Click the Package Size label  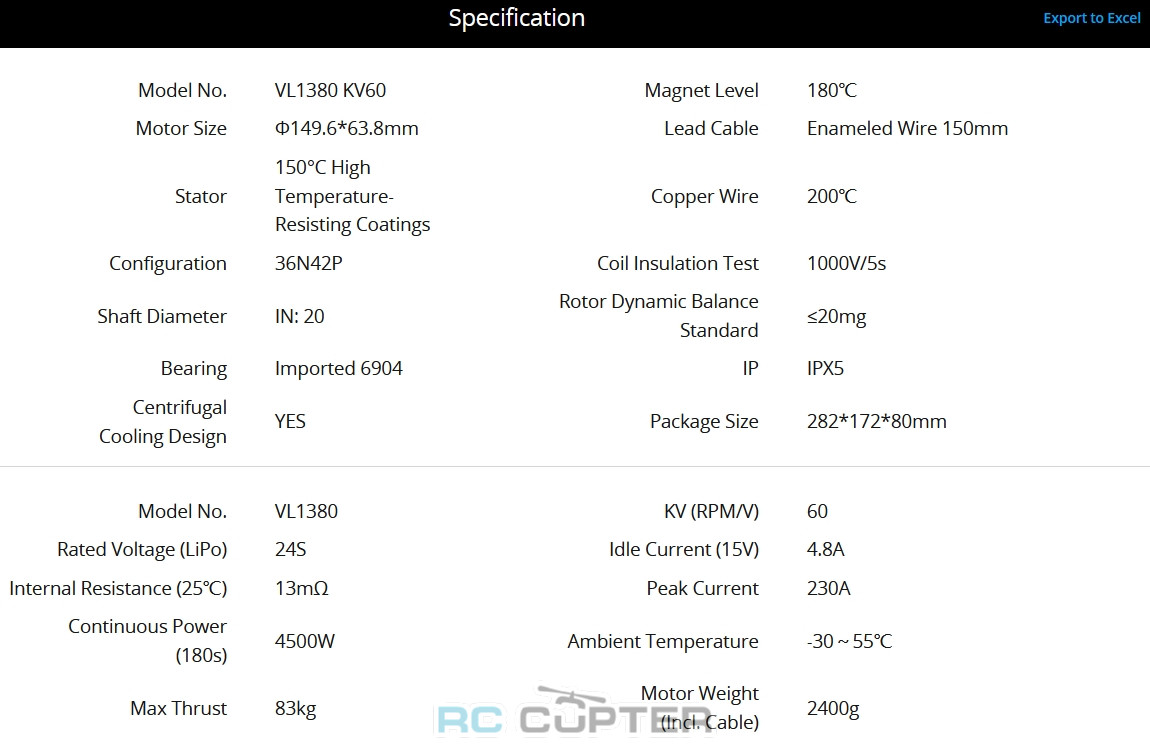pos(704,421)
